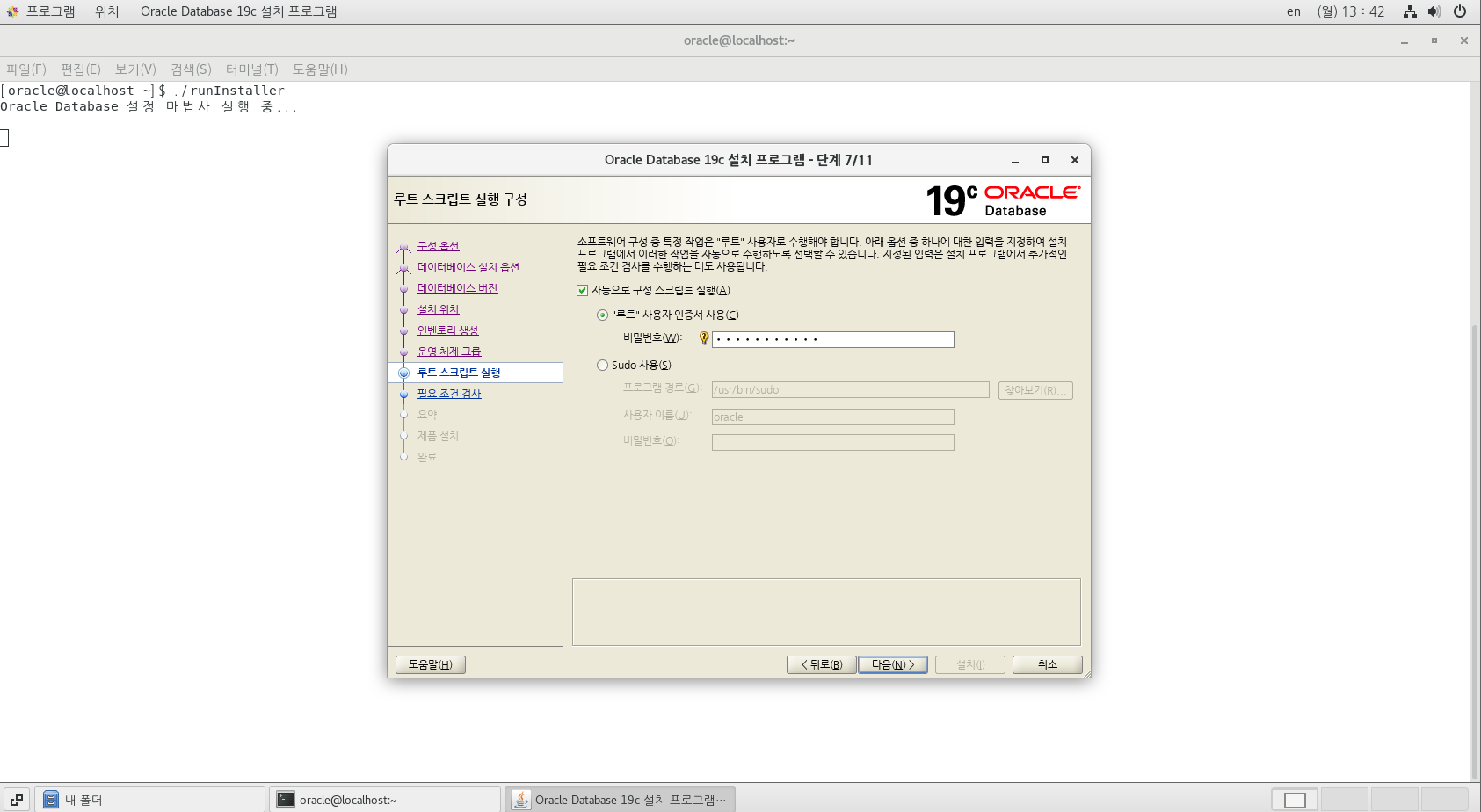Click the power icon in top bar
Image resolution: width=1481 pixels, height=812 pixels.
pyautogui.click(x=1460, y=11)
